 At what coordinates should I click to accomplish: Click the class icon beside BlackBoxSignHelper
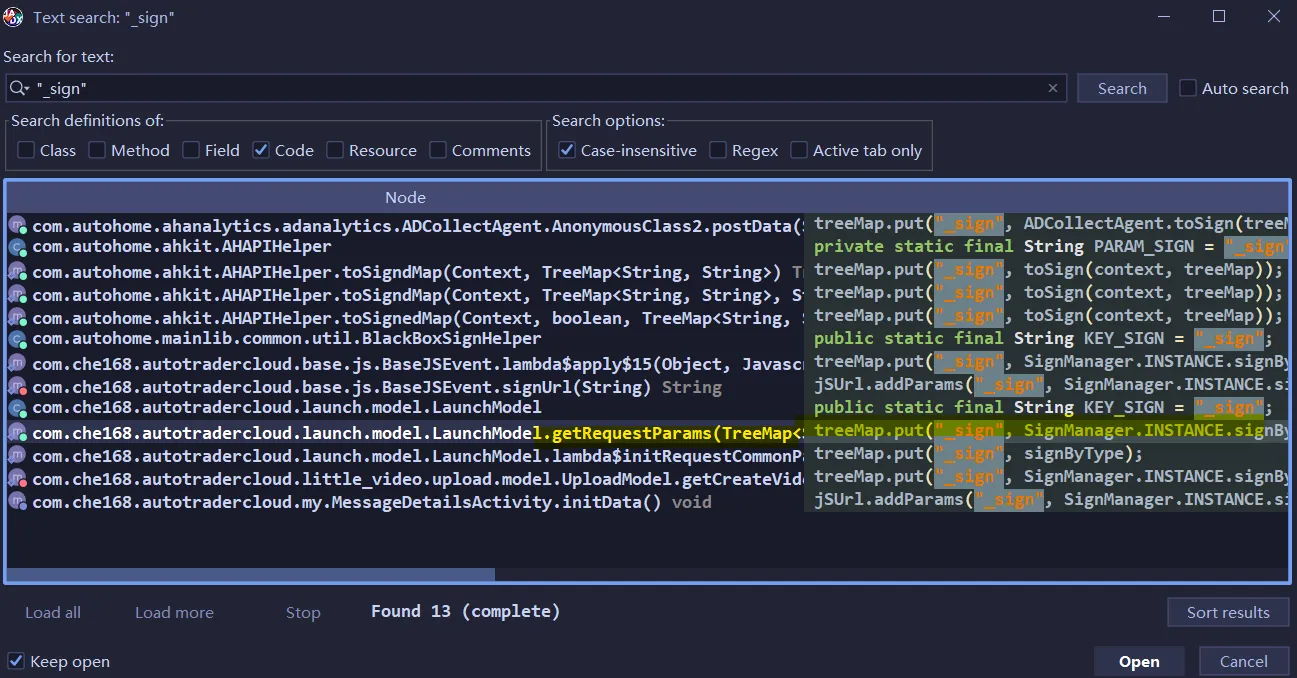(17, 339)
